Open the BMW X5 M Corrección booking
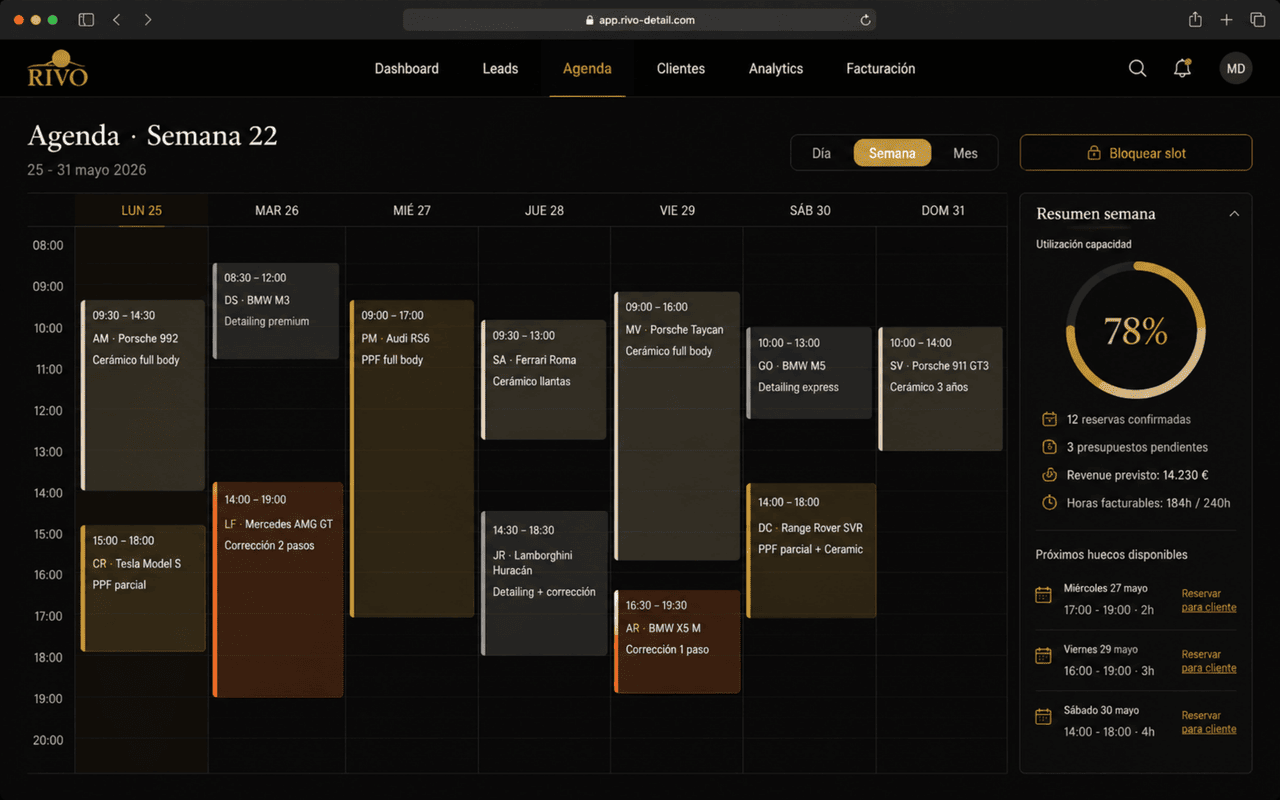The height and width of the screenshot is (800, 1280). coord(677,641)
